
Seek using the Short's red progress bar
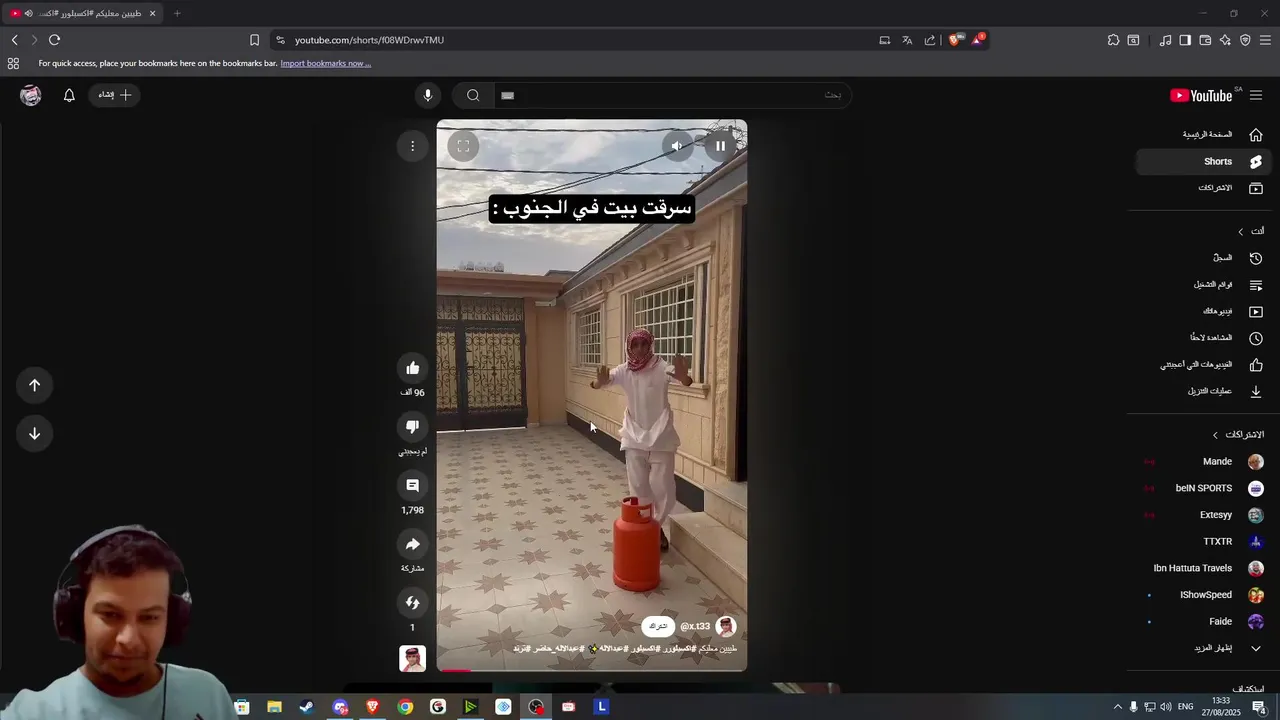click(592, 670)
